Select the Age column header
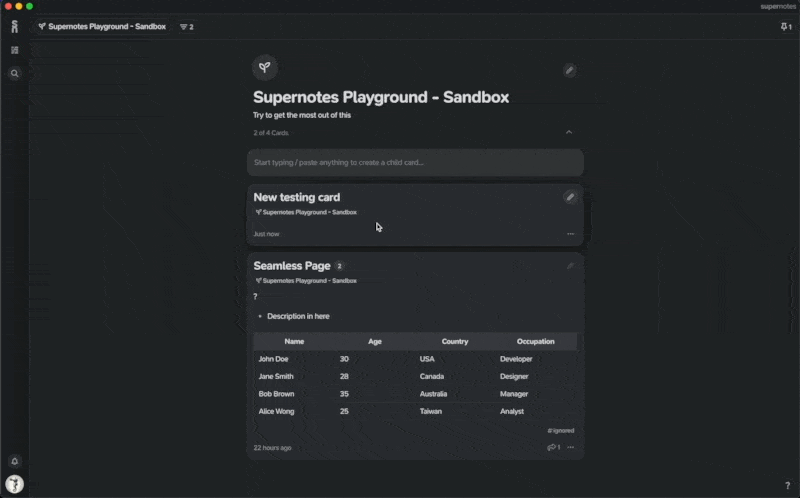 pos(374,341)
